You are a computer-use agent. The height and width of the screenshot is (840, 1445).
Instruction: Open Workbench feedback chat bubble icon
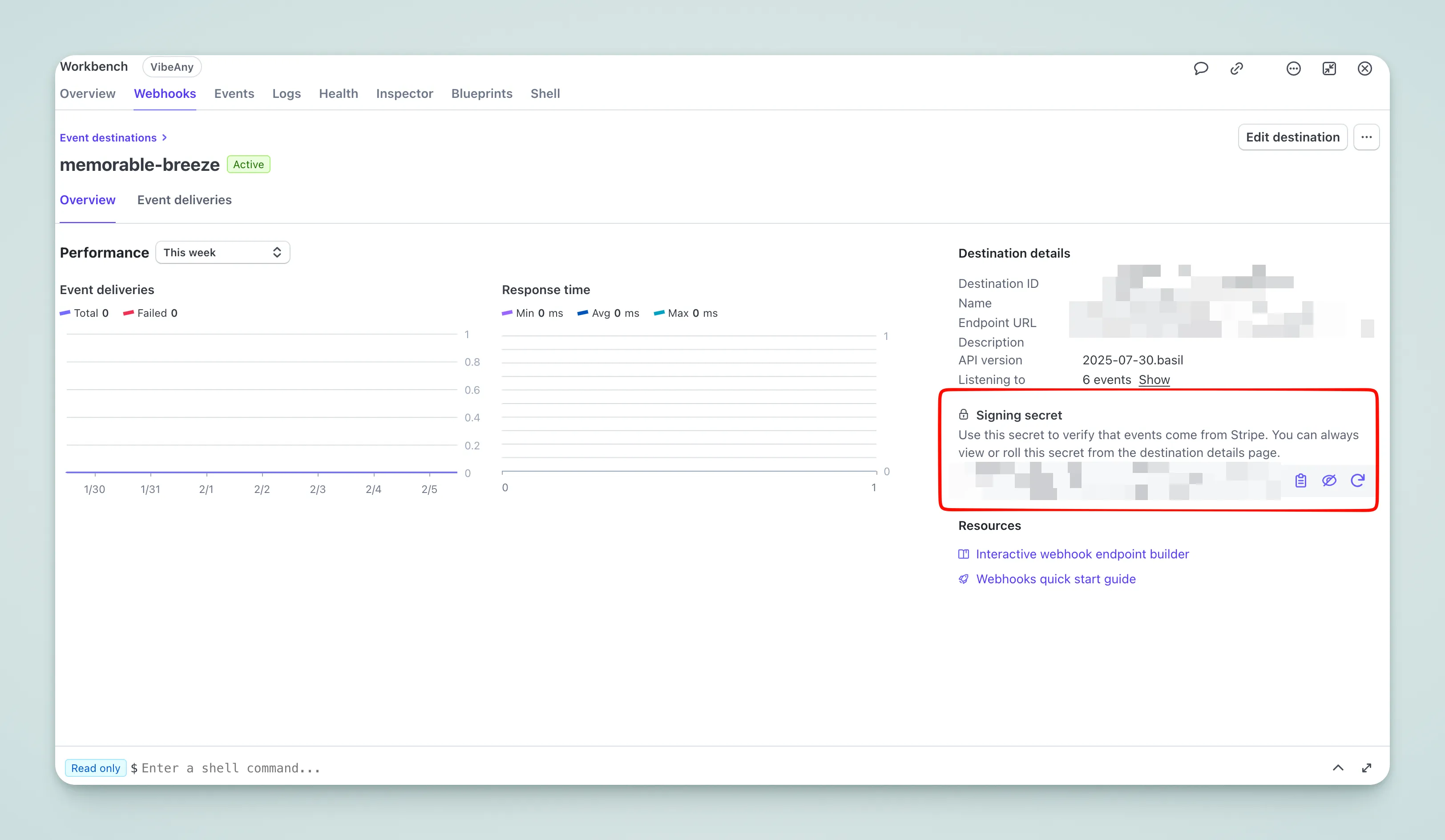point(1201,68)
